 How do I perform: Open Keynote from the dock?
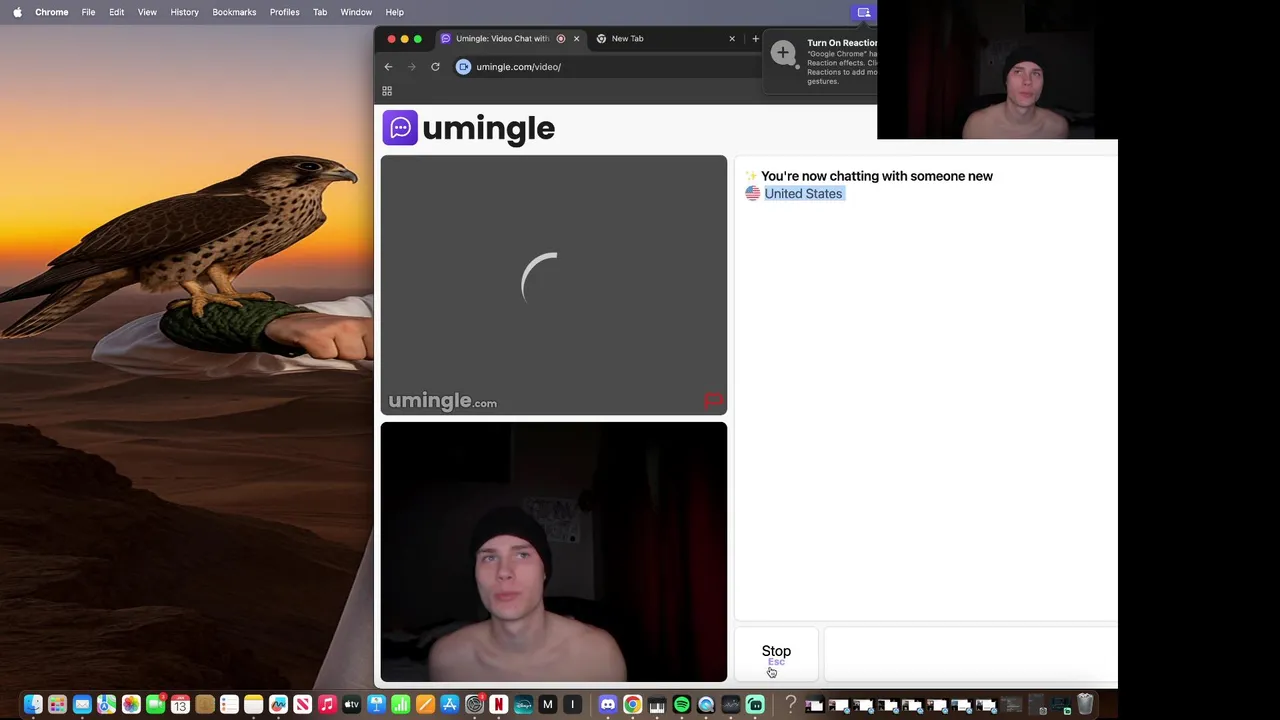point(376,704)
